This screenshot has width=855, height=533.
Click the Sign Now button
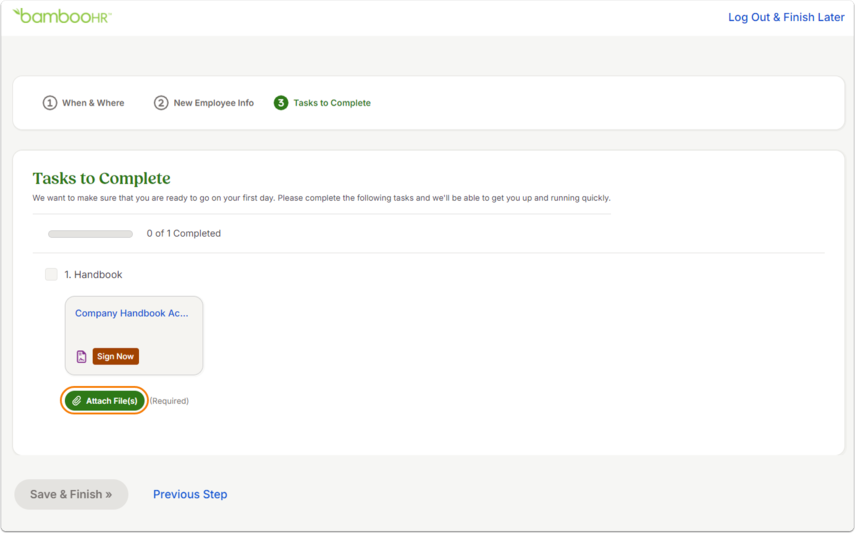pyautogui.click(x=116, y=356)
